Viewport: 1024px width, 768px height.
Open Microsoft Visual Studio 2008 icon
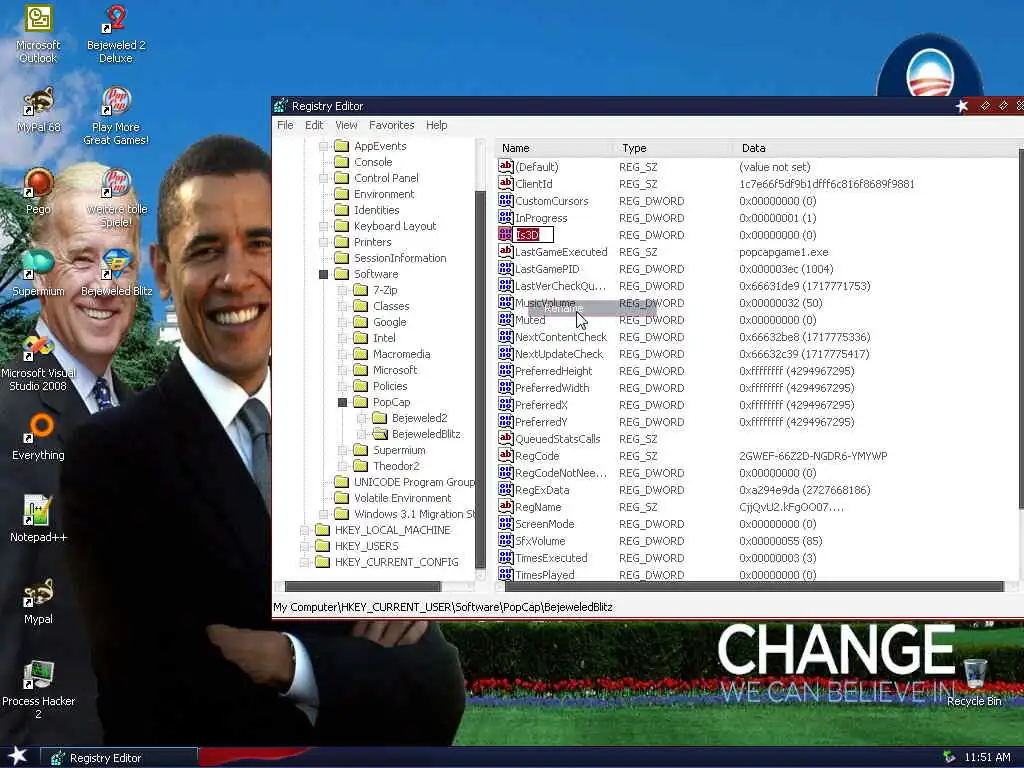38,363
